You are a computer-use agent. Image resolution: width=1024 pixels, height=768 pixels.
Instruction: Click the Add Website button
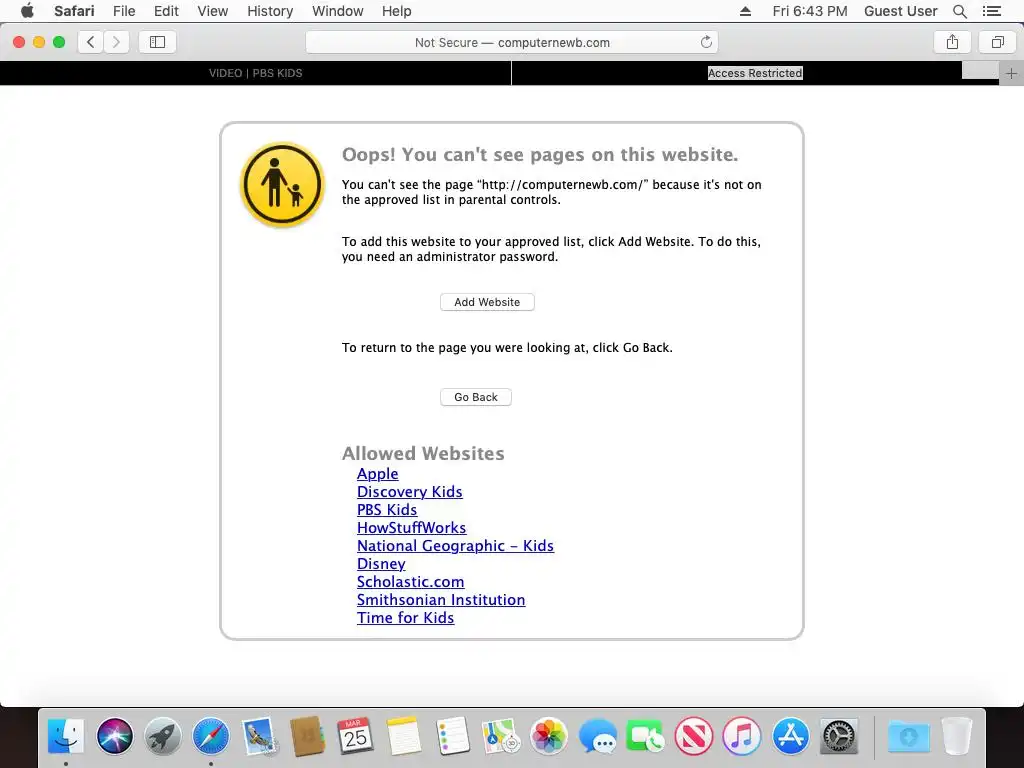coord(487,302)
